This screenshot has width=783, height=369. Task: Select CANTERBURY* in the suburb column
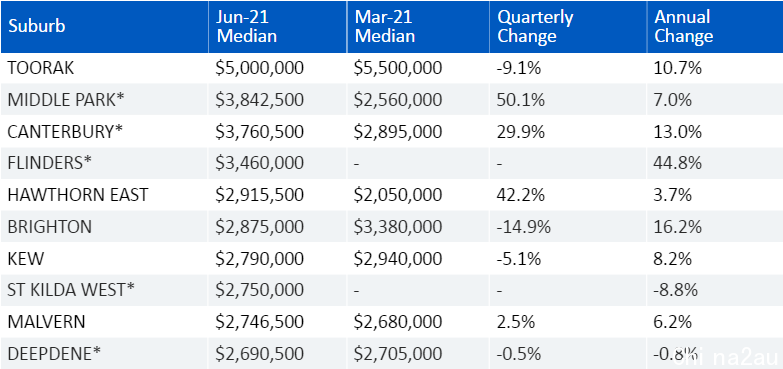[x=65, y=131]
